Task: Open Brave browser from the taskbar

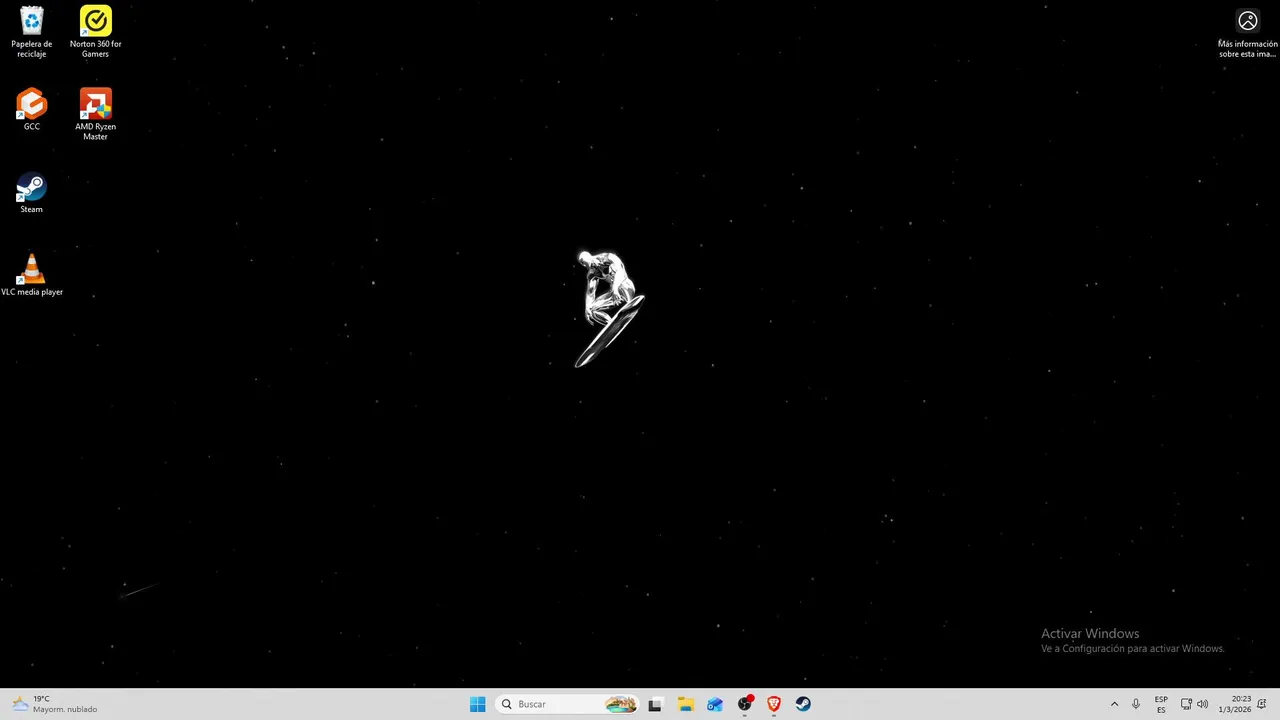Action: pos(773,704)
